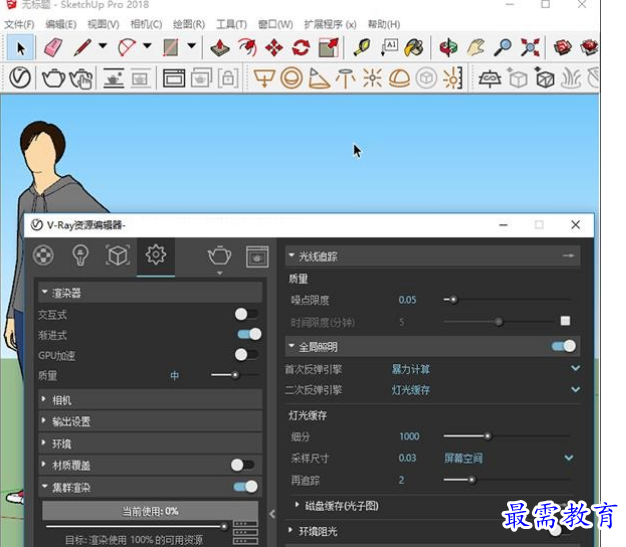
Task: Select the Tape Measure tool
Action: pyautogui.click(x=362, y=48)
